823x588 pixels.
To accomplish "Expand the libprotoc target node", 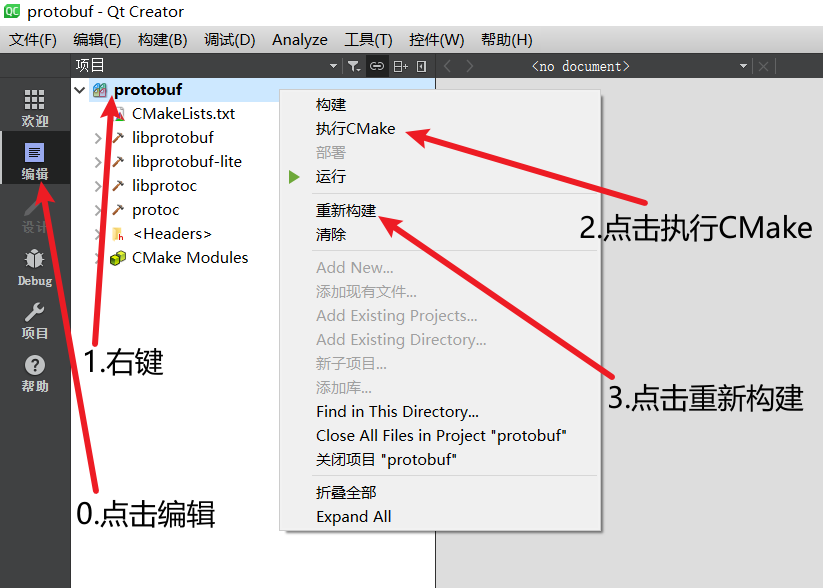I will pos(98,186).
